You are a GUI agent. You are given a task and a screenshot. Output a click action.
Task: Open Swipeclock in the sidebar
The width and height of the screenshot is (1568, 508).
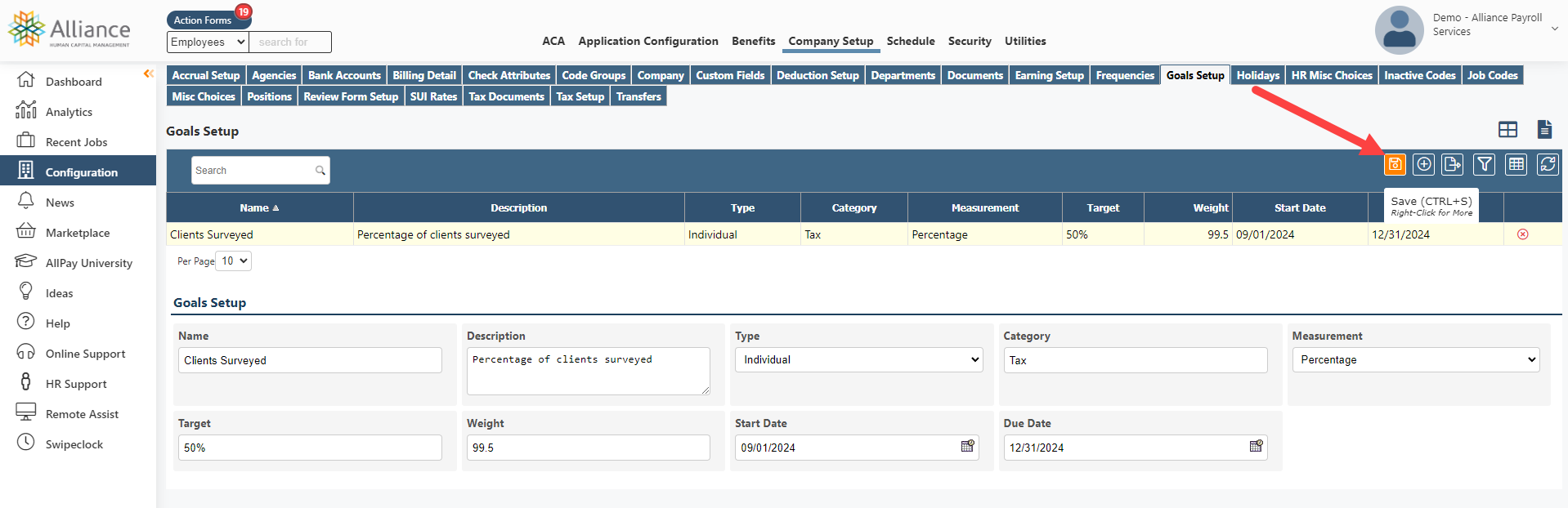click(74, 444)
